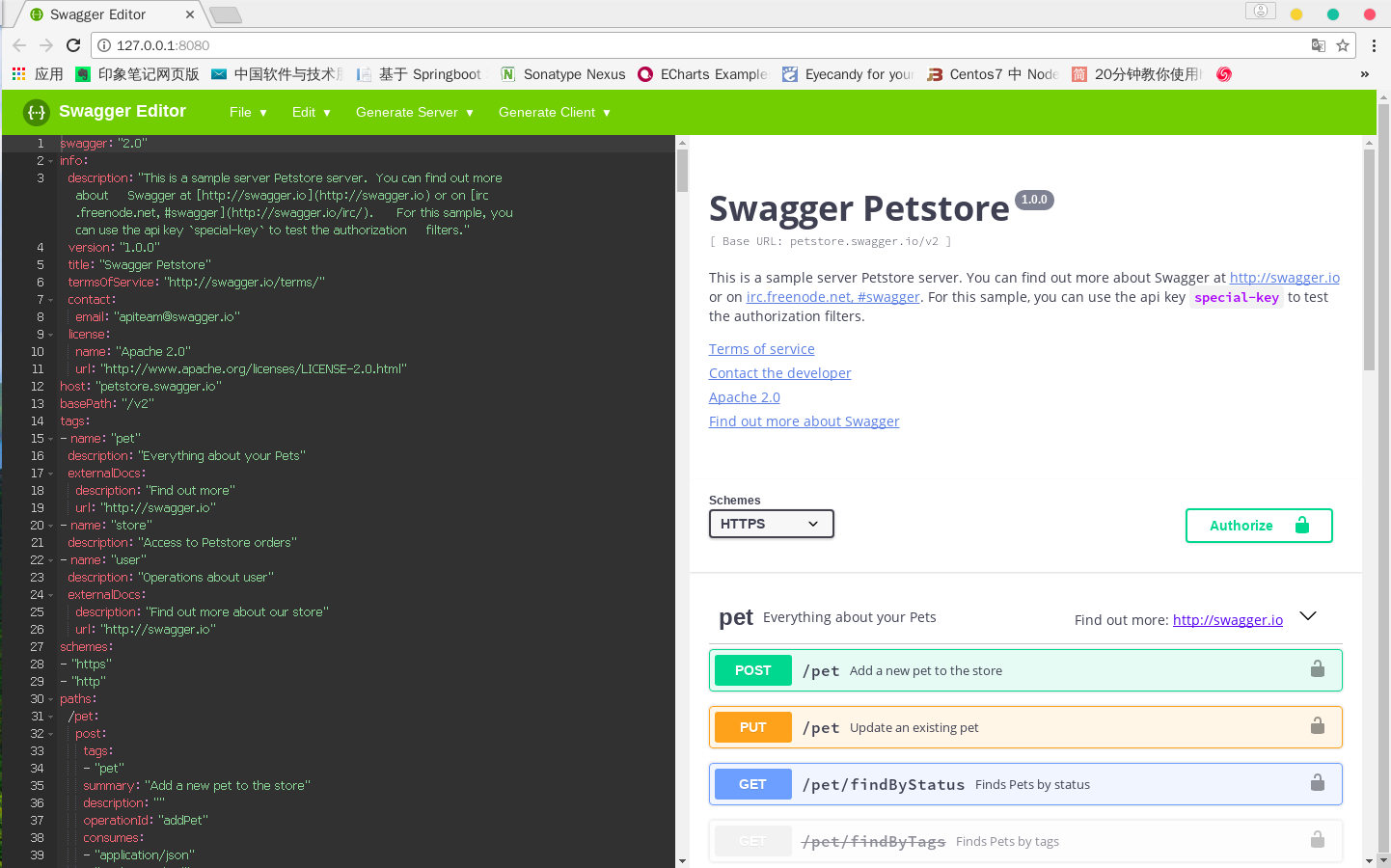Open Chrome three-dot menu
1391x868 pixels.
1374,45
